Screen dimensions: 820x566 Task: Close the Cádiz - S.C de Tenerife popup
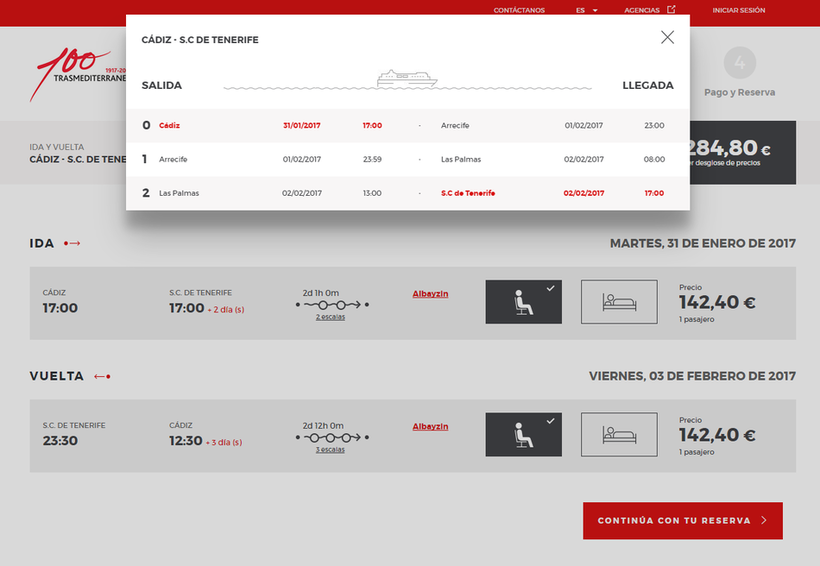point(667,37)
